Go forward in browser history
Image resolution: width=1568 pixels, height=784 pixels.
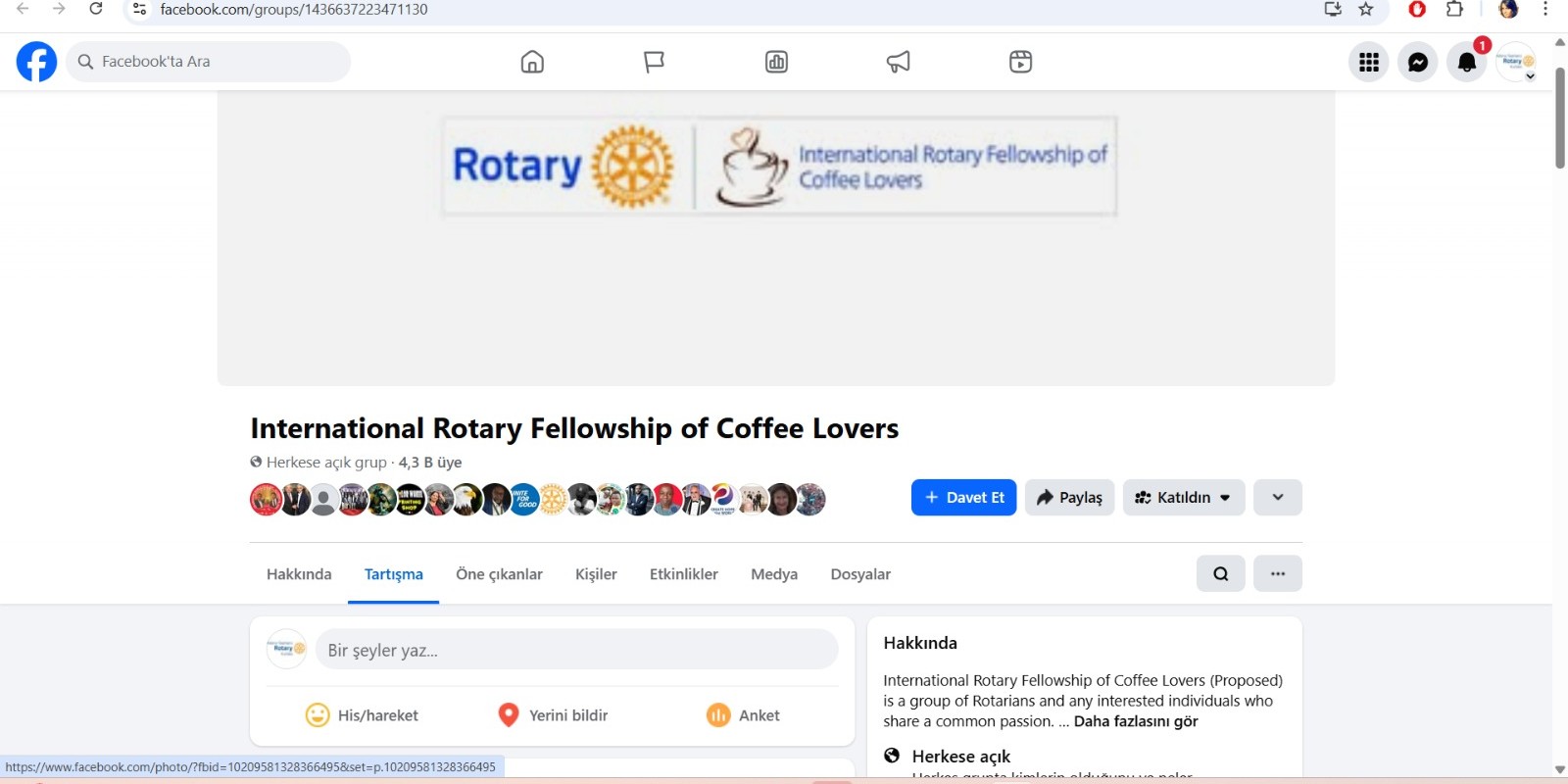(59, 9)
